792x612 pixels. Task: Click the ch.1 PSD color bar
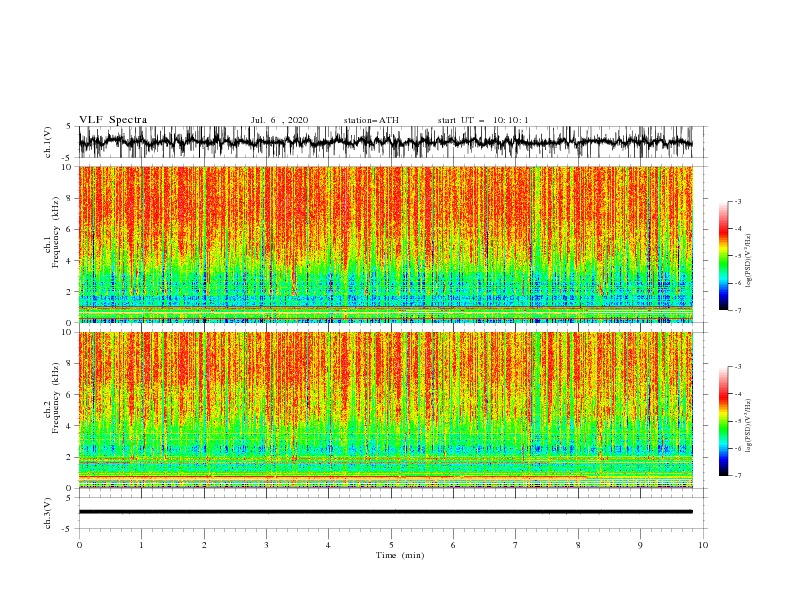pos(723,256)
